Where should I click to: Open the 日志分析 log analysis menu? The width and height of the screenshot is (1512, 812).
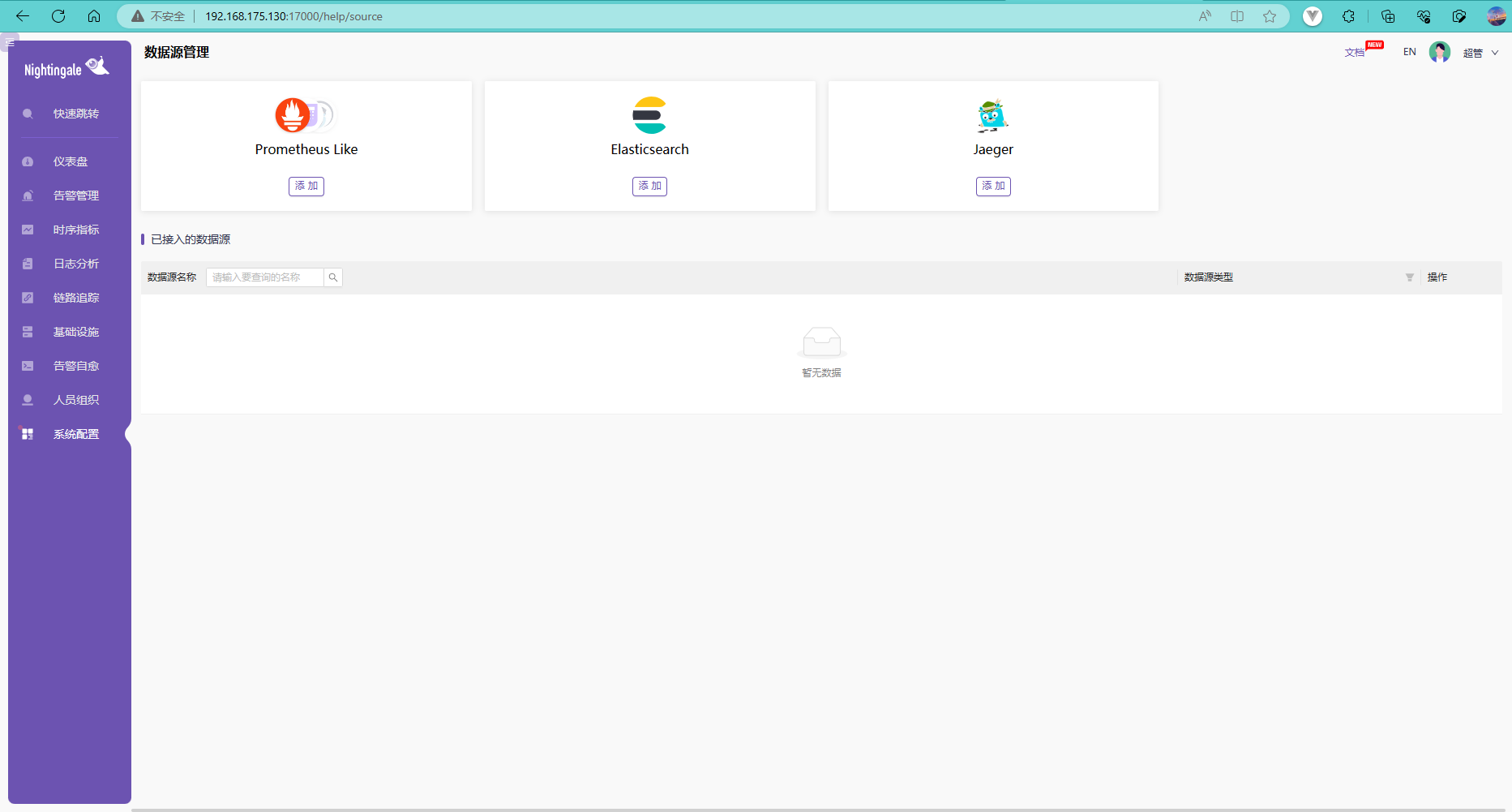click(70, 264)
